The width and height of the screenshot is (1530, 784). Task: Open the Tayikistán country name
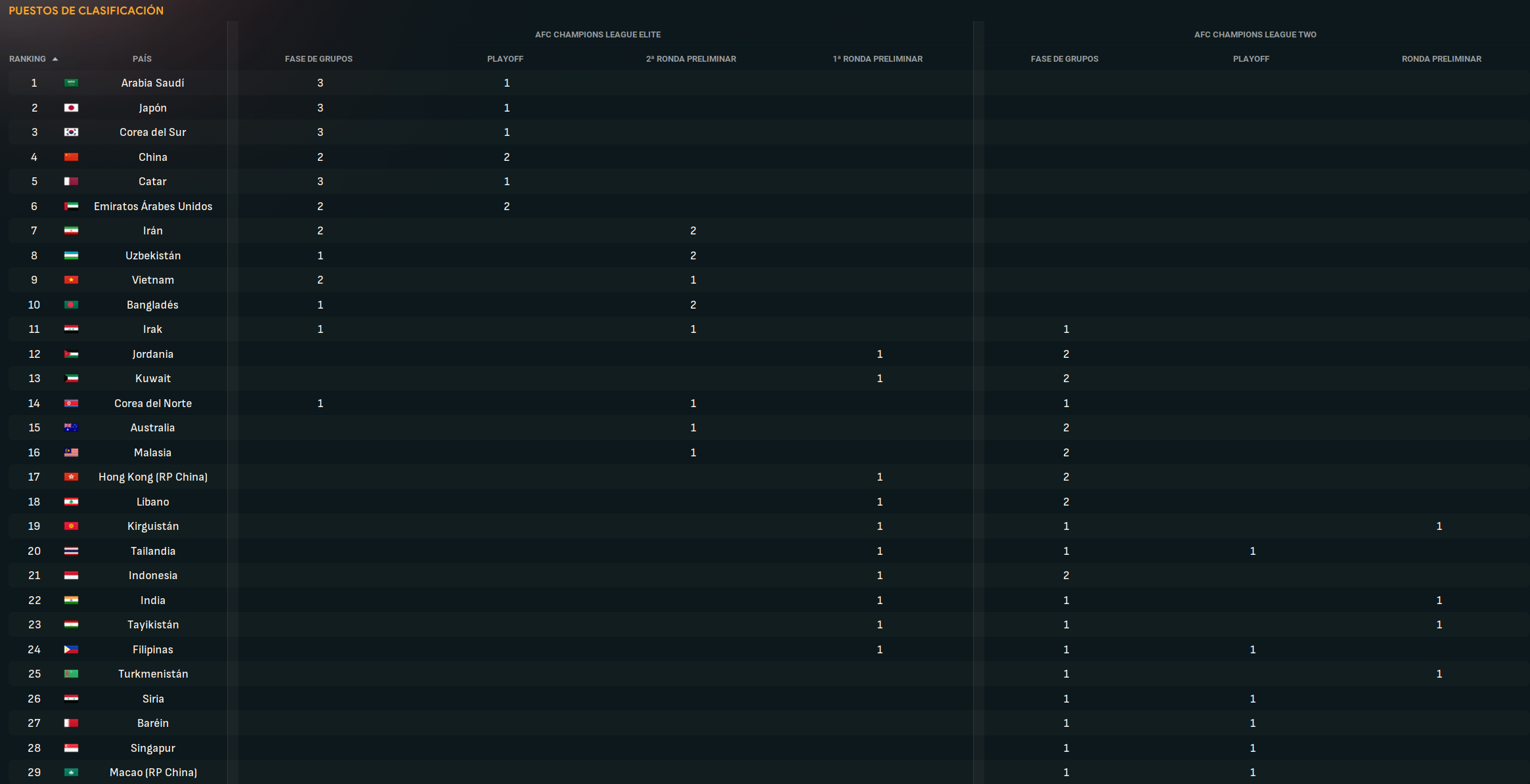point(153,624)
